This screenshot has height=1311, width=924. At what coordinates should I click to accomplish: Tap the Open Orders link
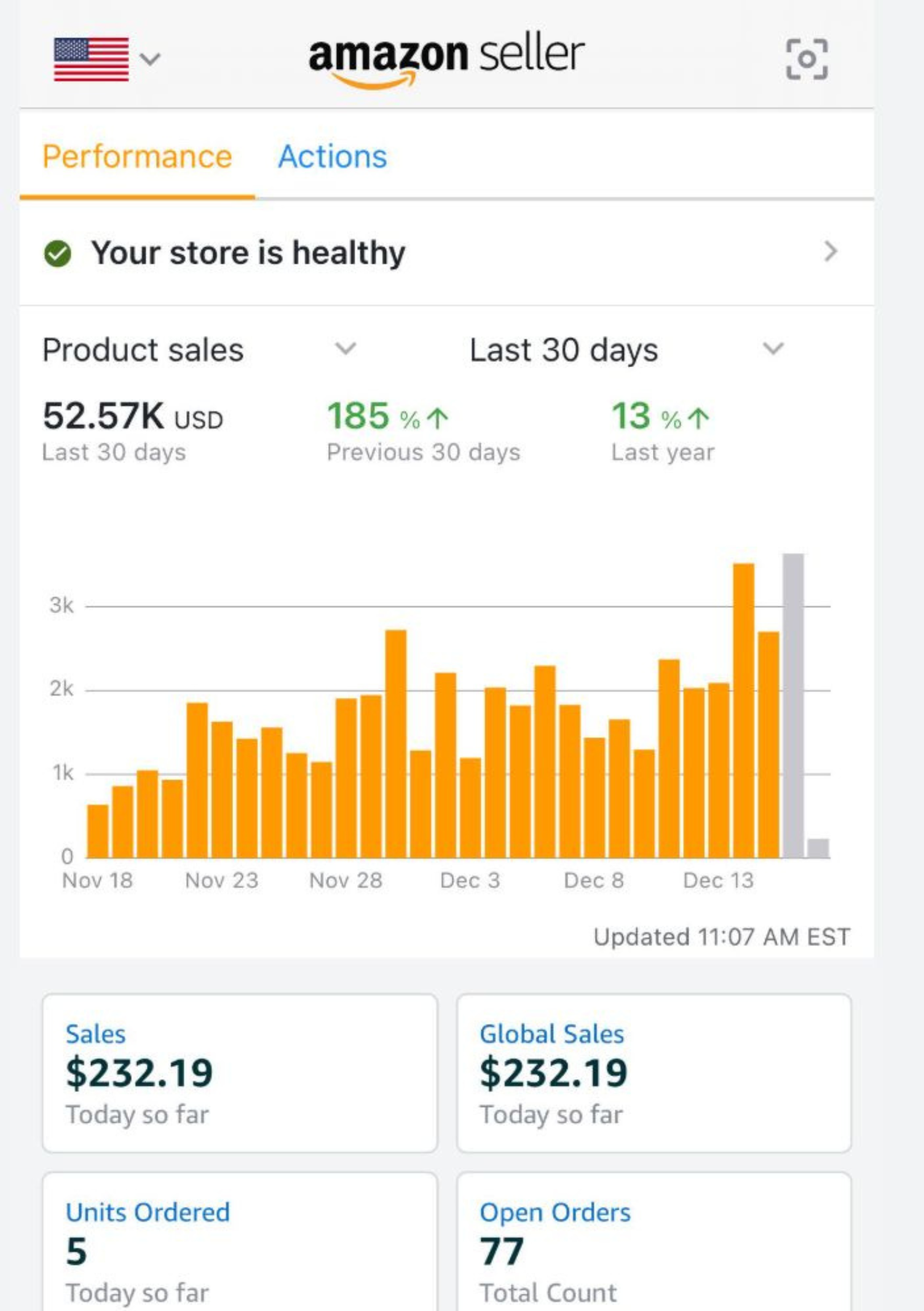555,1212
